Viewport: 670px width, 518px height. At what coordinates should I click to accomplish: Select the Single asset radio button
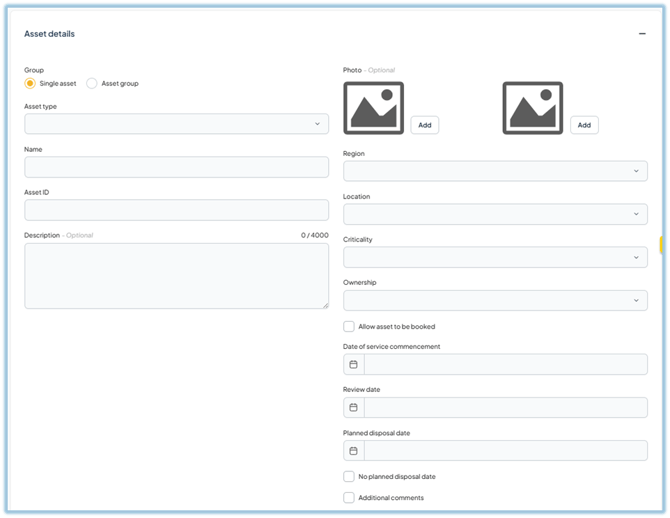pyautogui.click(x=30, y=83)
